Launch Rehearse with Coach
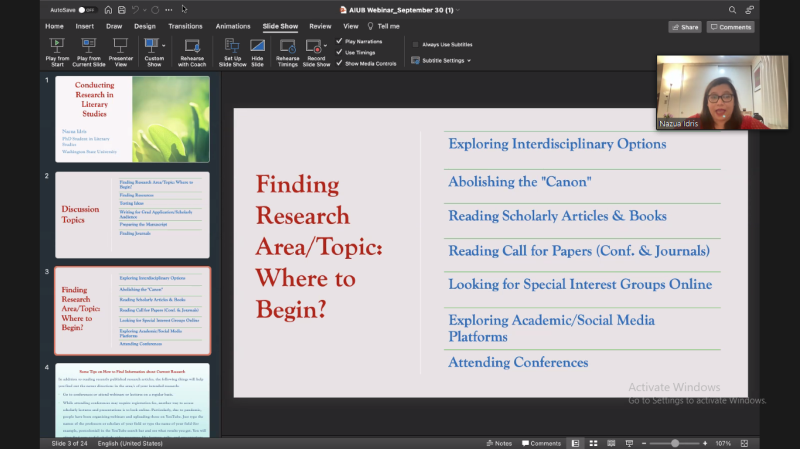The height and width of the screenshot is (449, 800). (191, 45)
